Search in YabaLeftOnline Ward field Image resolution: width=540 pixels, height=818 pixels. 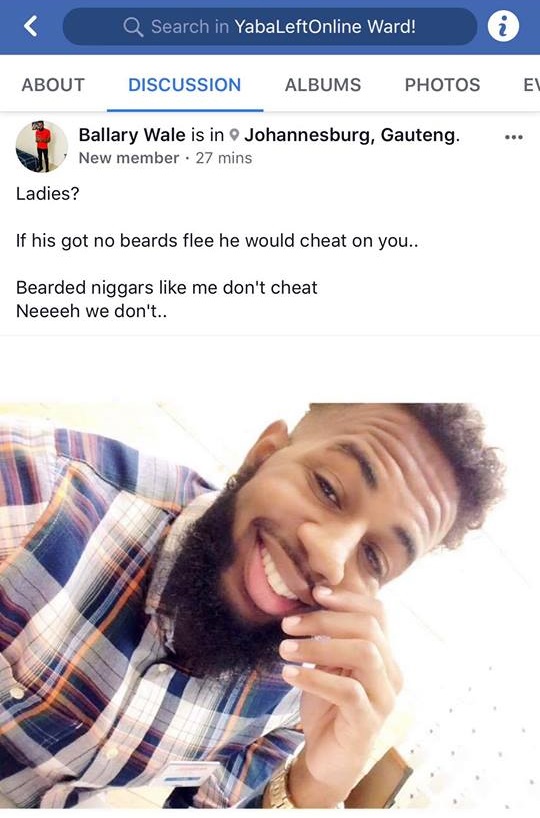[x=270, y=26]
